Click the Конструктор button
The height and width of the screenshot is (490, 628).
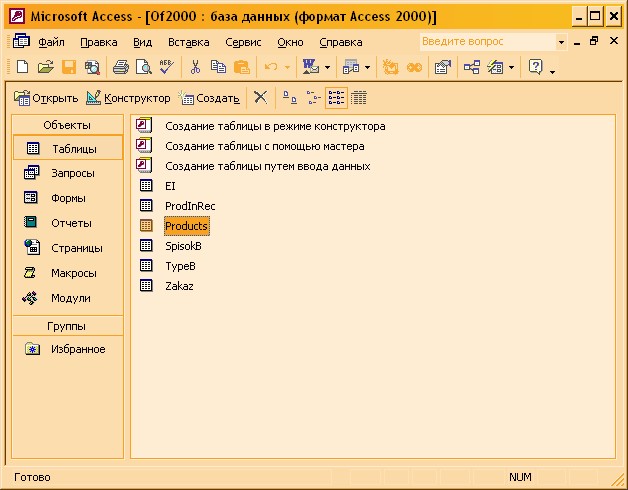[x=129, y=98]
